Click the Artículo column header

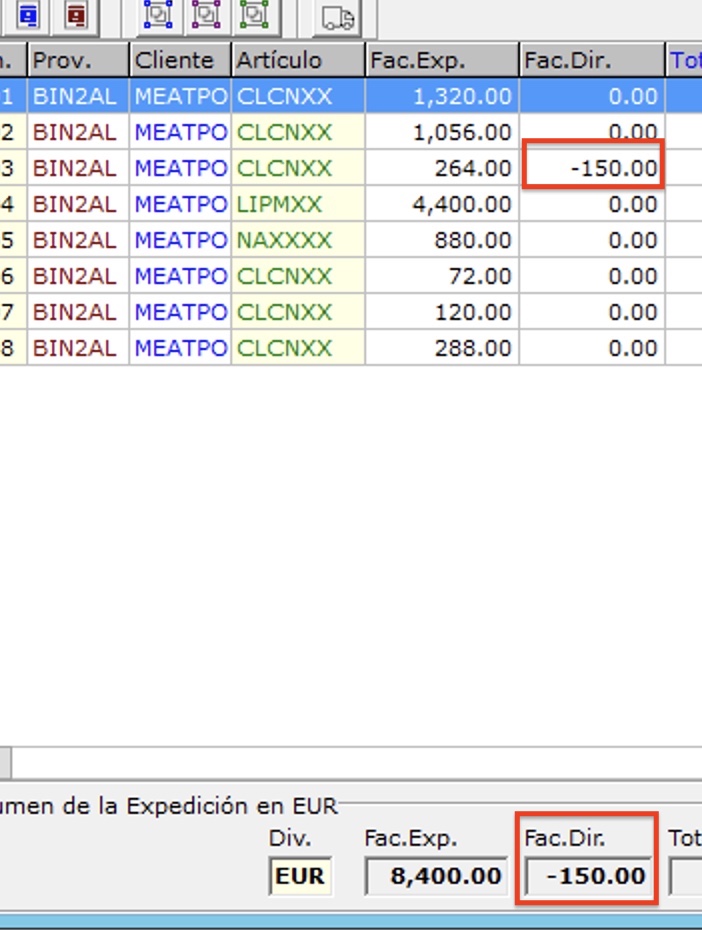point(298,60)
